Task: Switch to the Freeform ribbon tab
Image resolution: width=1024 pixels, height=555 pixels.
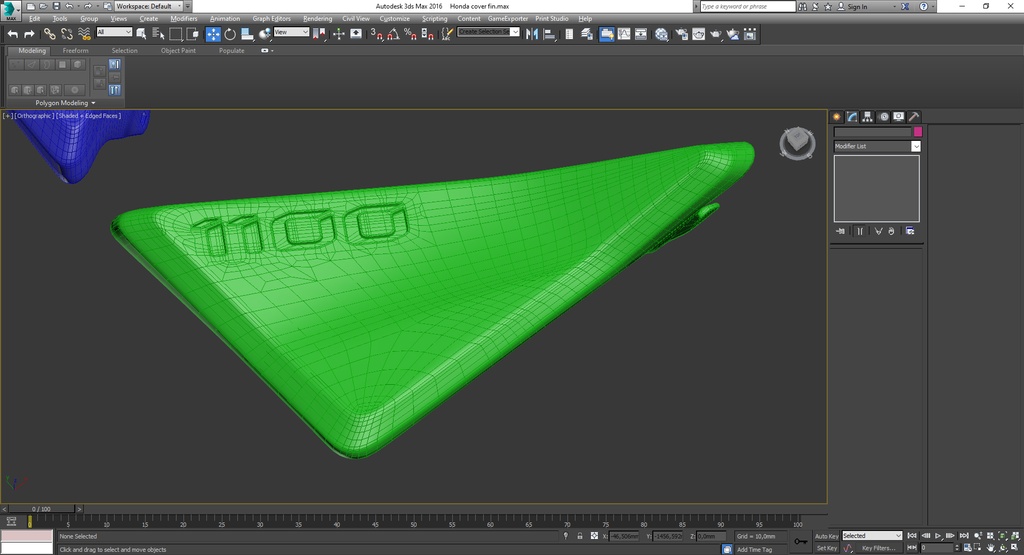Action: coord(75,50)
